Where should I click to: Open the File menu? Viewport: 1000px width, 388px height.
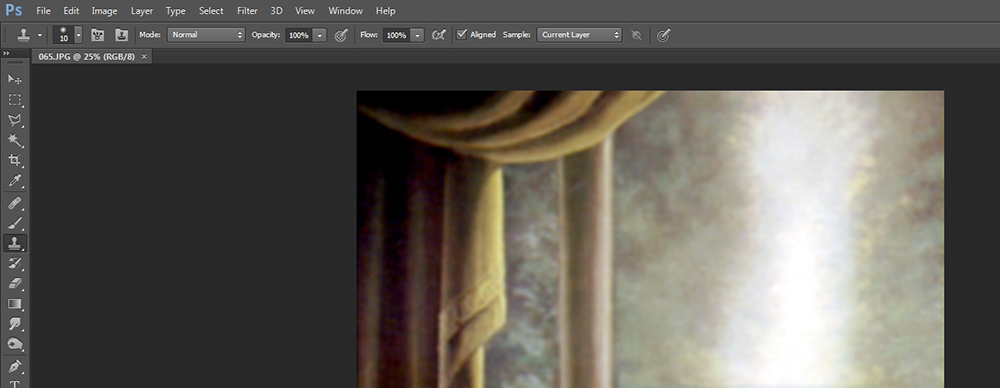(x=43, y=11)
